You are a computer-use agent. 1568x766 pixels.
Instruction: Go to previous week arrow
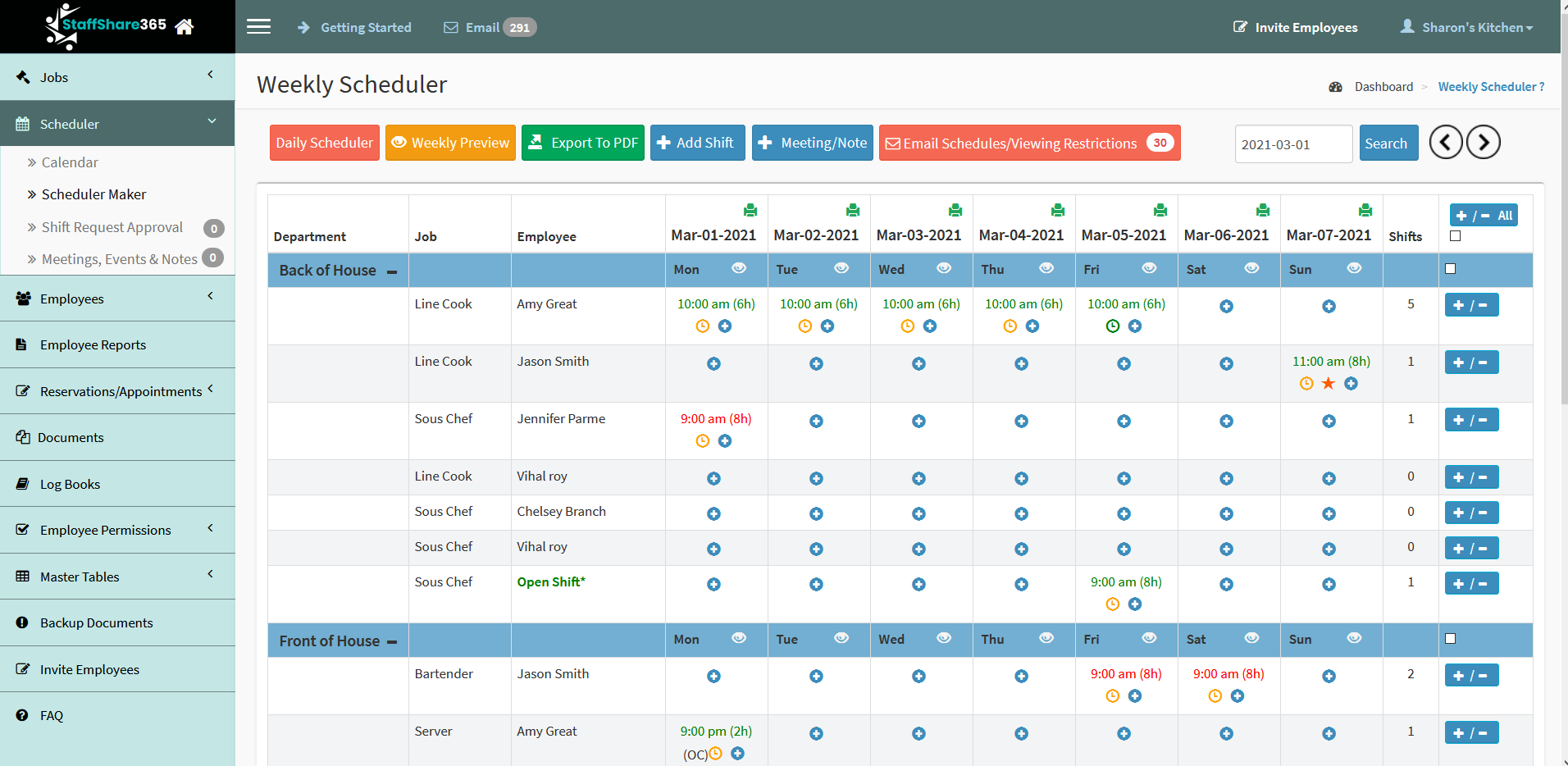pyautogui.click(x=1446, y=143)
